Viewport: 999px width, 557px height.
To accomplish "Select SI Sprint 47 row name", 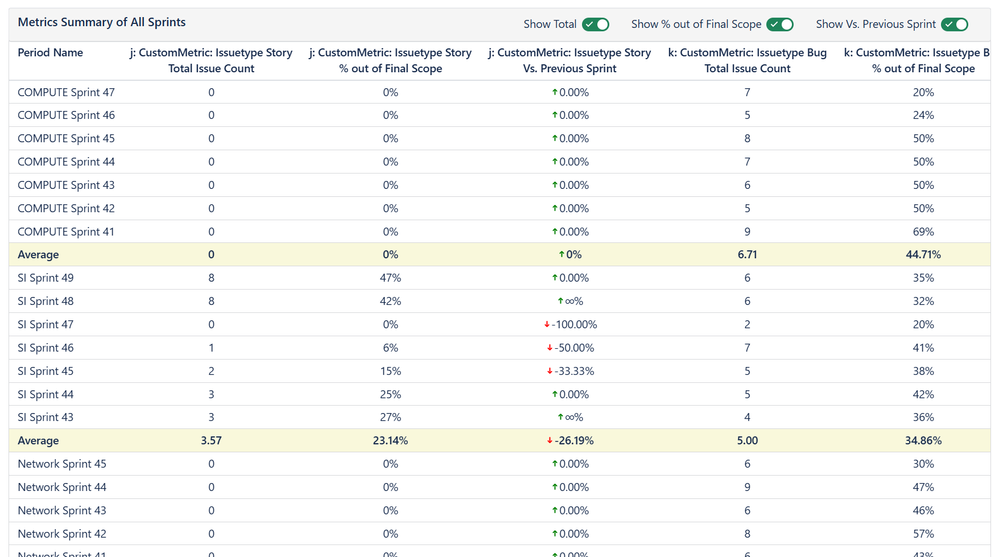I will pyautogui.click(x=45, y=324).
